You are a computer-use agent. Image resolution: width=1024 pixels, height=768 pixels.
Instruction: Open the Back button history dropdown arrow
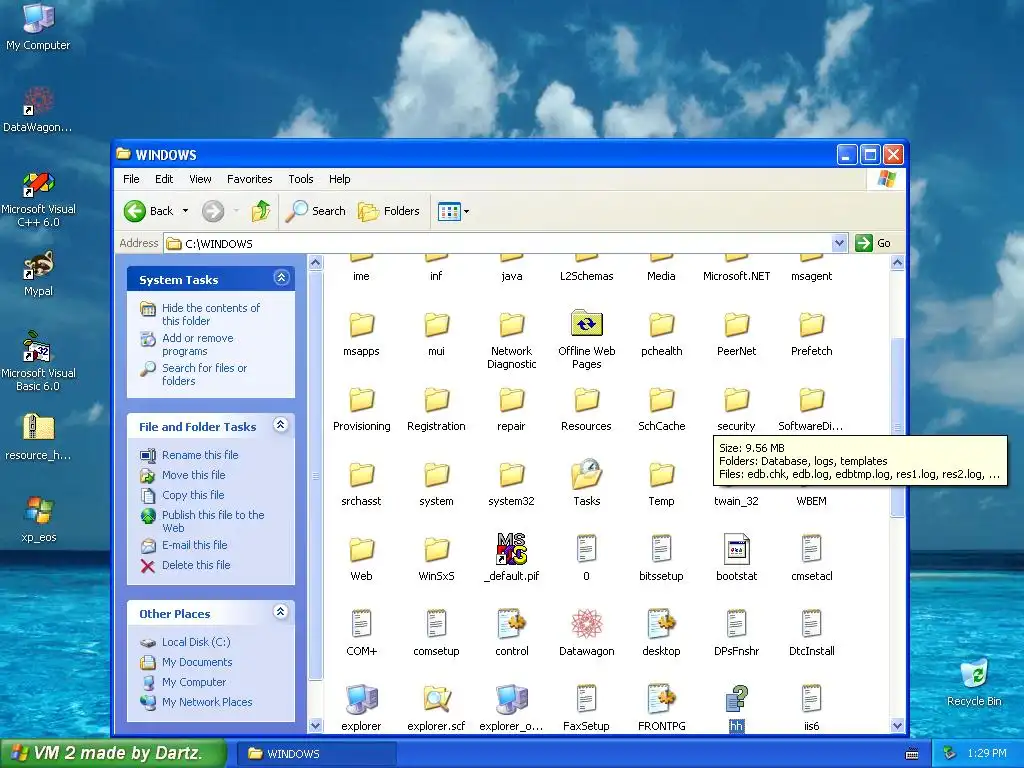(185, 211)
